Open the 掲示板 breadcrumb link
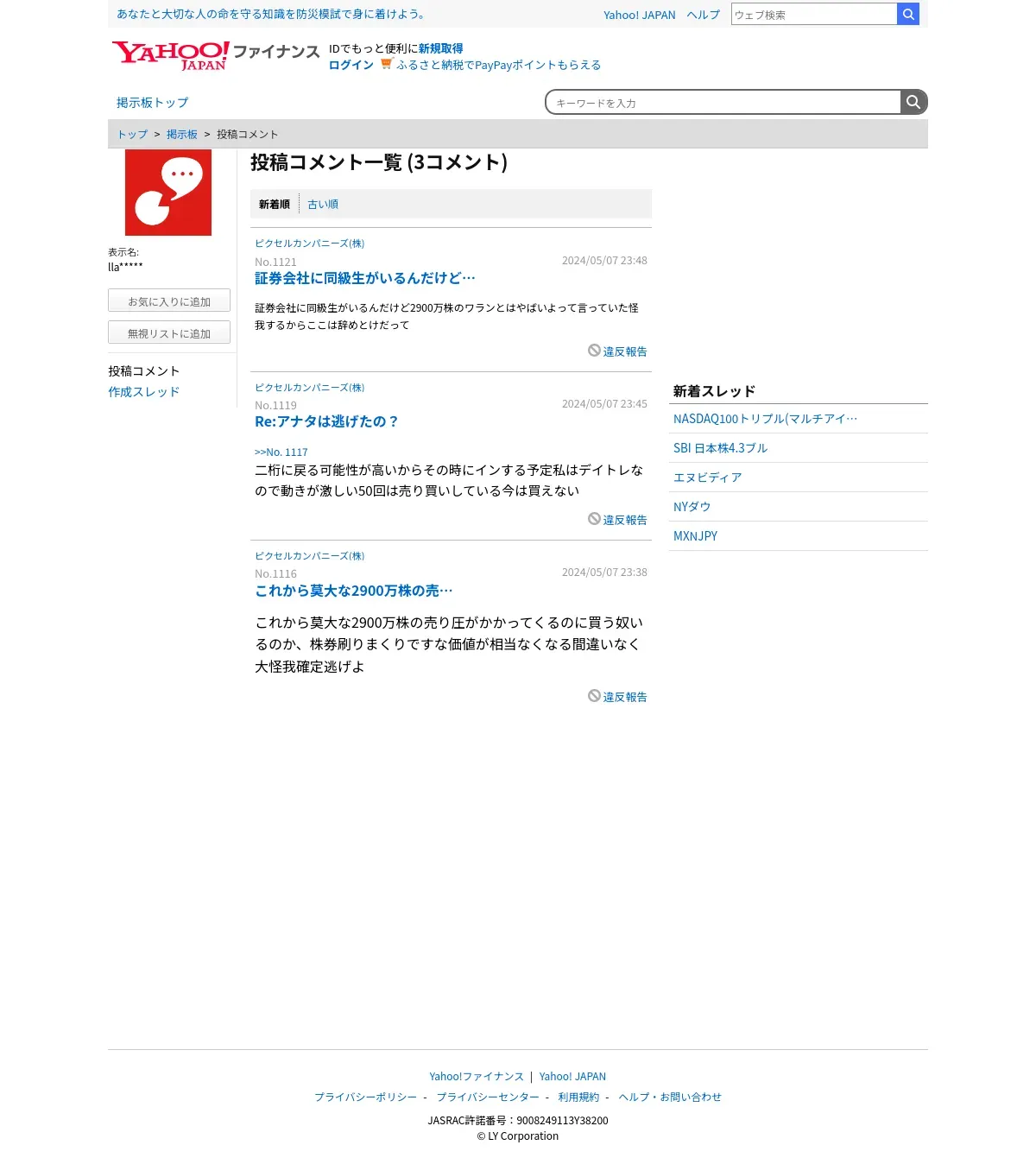 click(x=182, y=135)
